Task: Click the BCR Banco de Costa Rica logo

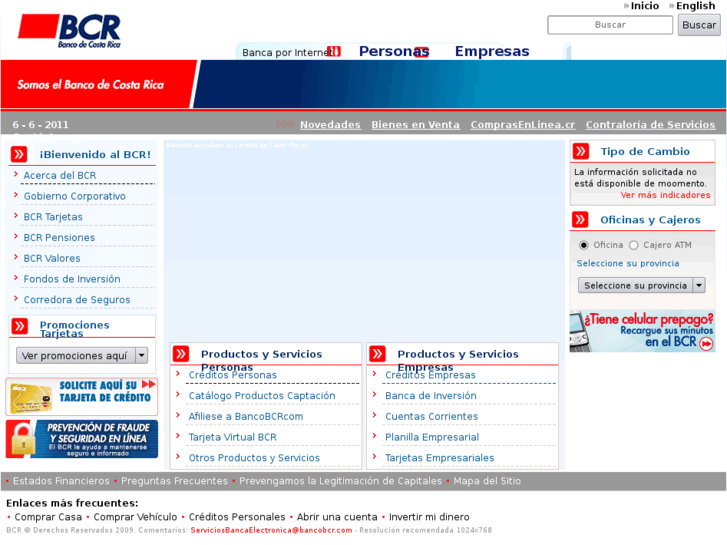Action: pos(70,31)
